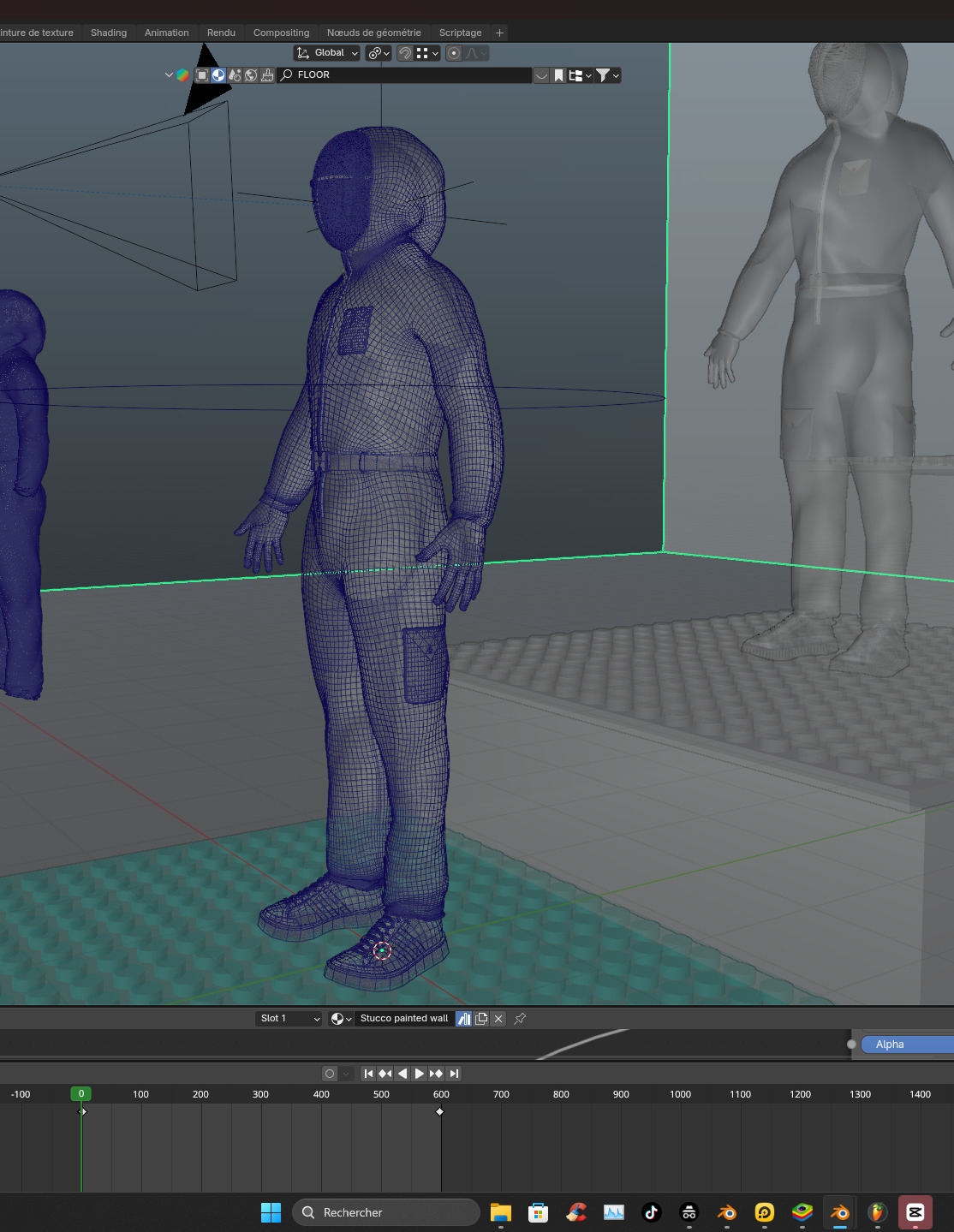Screen dimensions: 954x1232
Task: Open CCleaner from the taskbar
Action: coord(576,1212)
